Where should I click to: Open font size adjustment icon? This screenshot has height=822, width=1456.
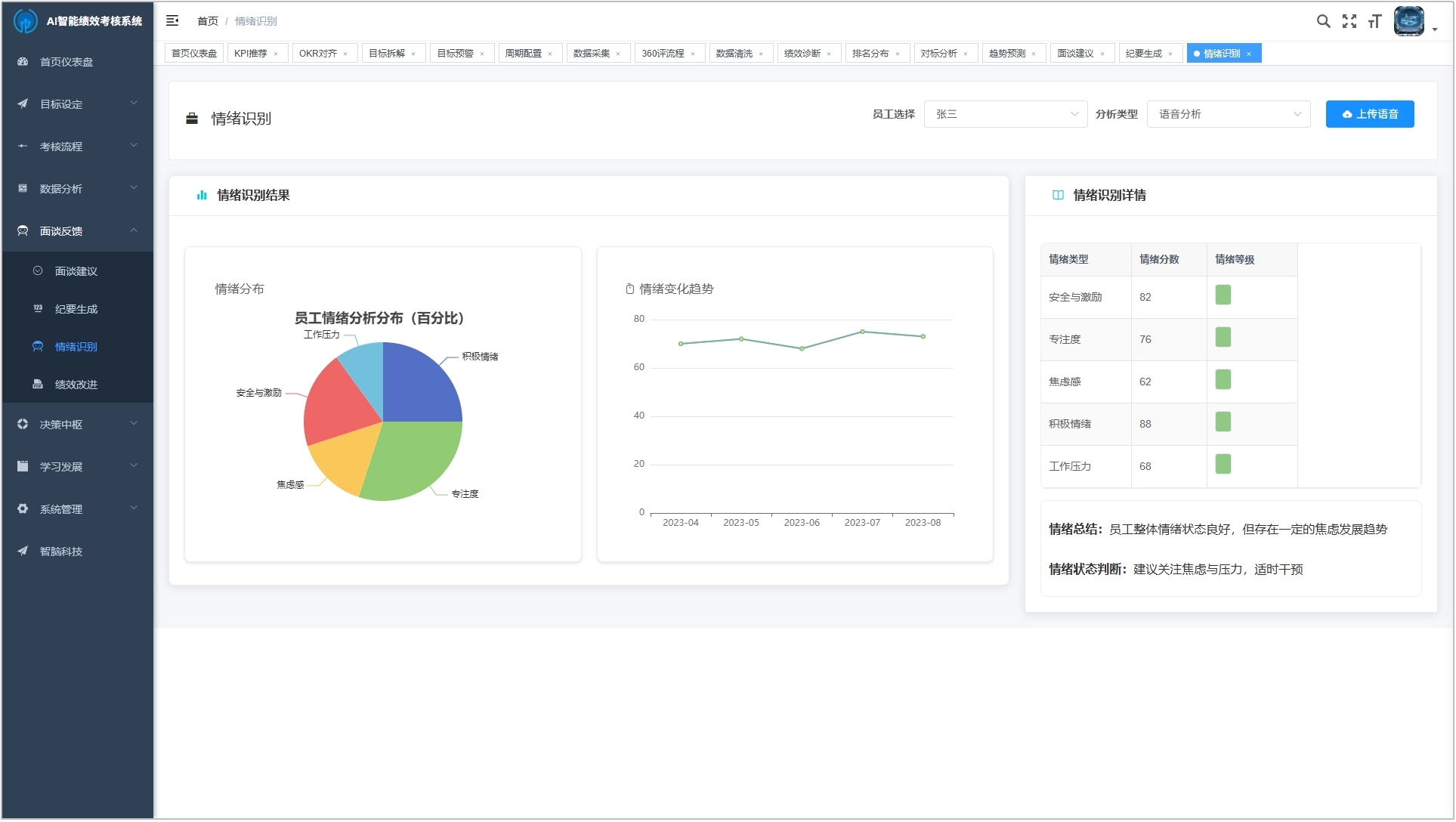(x=1374, y=21)
